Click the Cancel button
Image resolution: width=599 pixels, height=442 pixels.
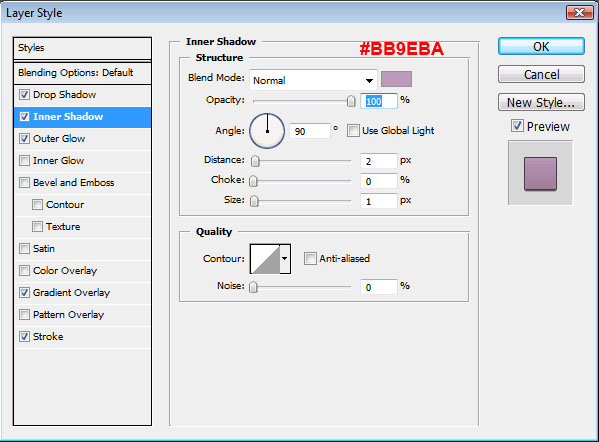click(x=541, y=74)
